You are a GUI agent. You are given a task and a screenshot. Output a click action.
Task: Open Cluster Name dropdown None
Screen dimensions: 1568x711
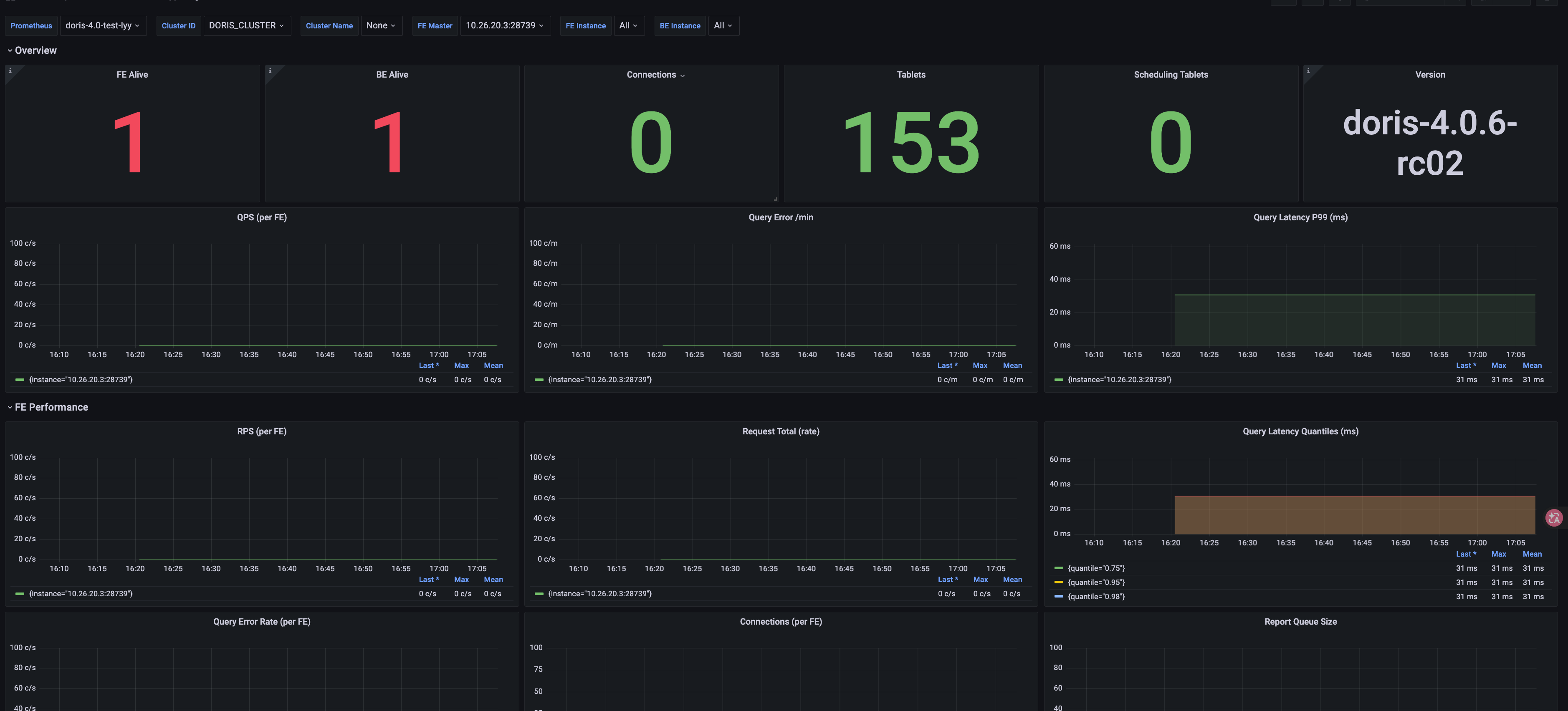coord(381,25)
